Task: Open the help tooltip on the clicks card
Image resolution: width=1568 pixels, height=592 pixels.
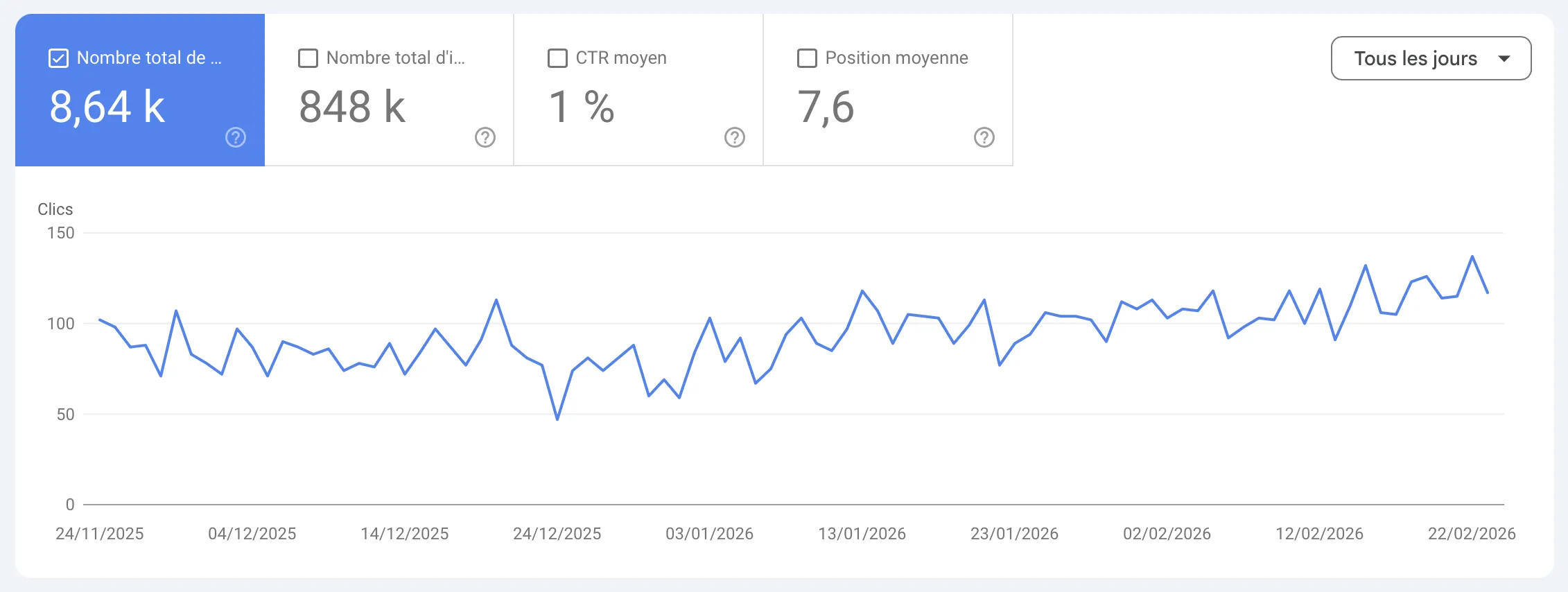Action: coord(235,137)
